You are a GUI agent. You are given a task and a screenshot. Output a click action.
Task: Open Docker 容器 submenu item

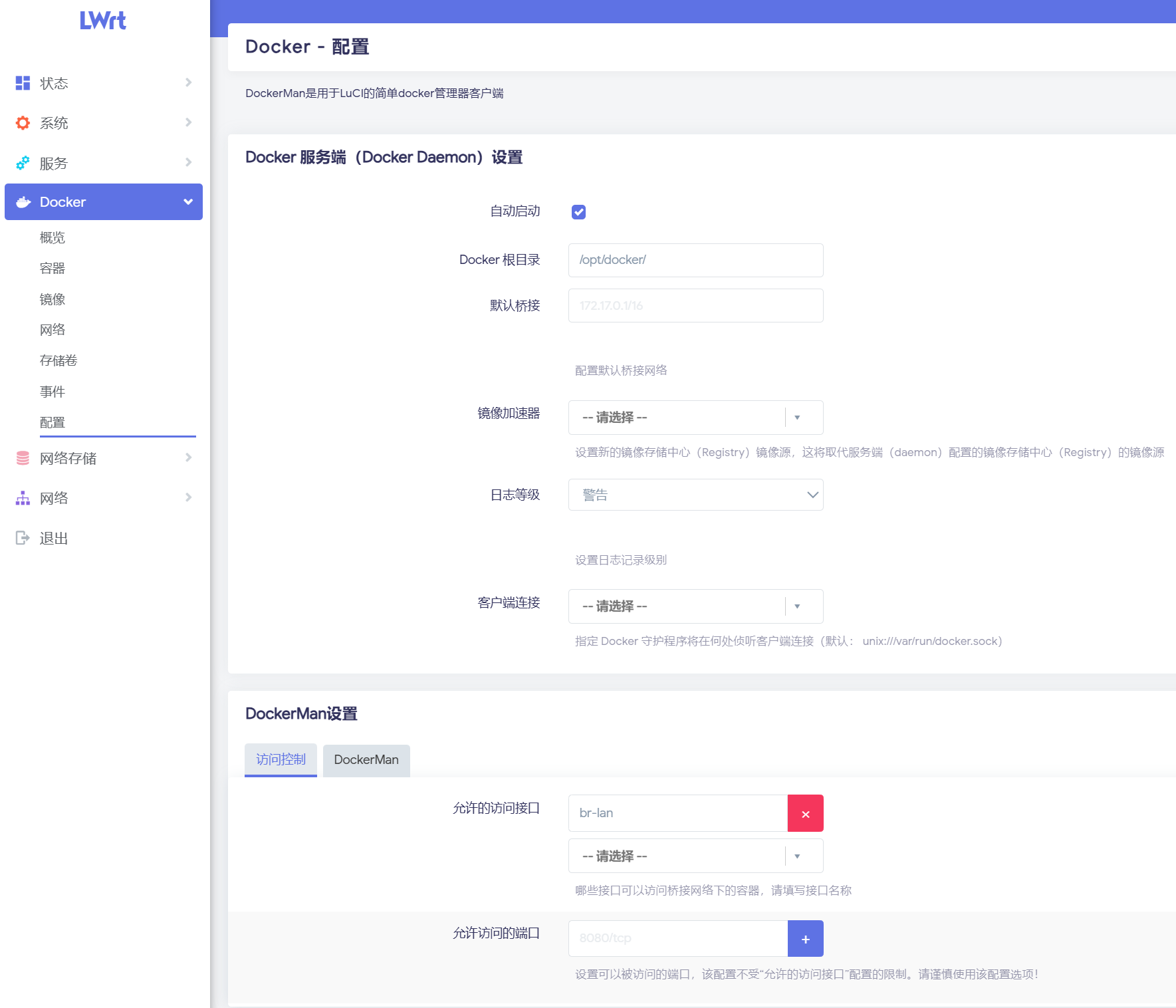click(x=53, y=268)
